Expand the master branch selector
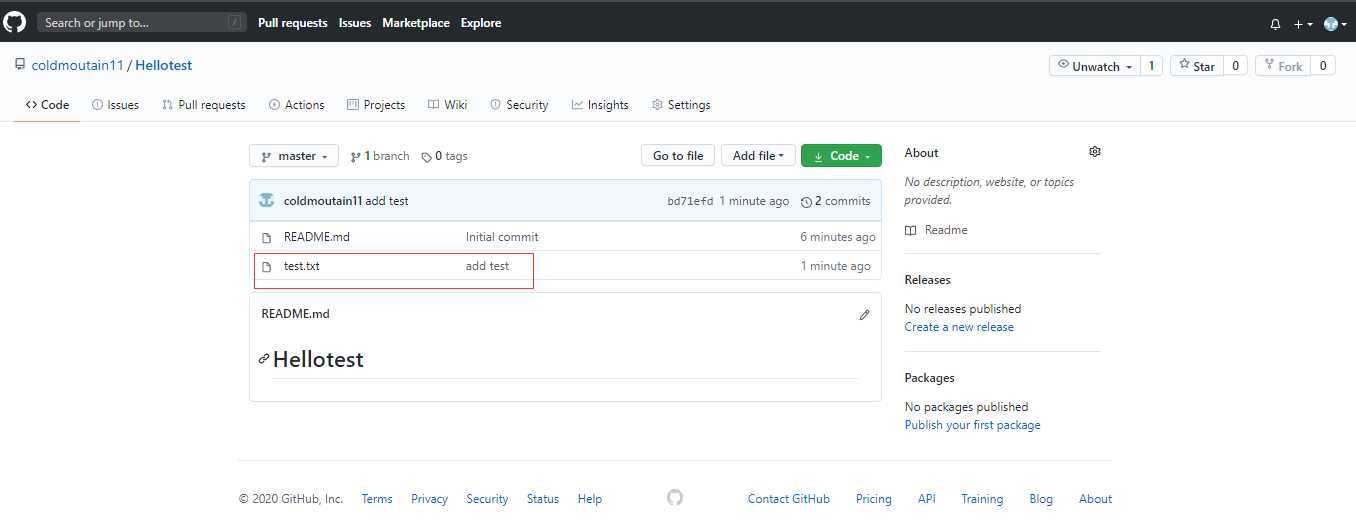The height and width of the screenshot is (524, 1356). pos(293,156)
